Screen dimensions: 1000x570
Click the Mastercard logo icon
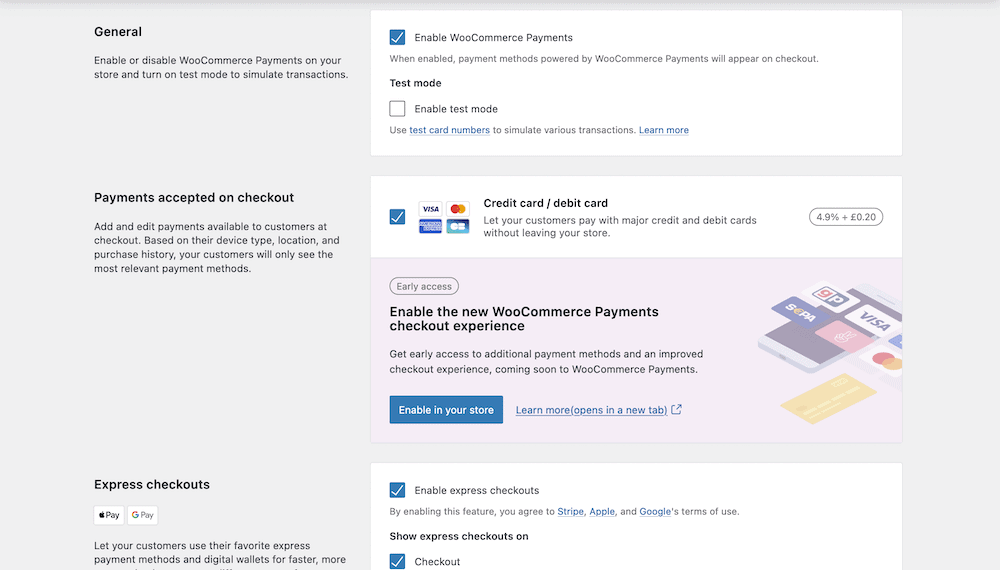click(x=458, y=209)
